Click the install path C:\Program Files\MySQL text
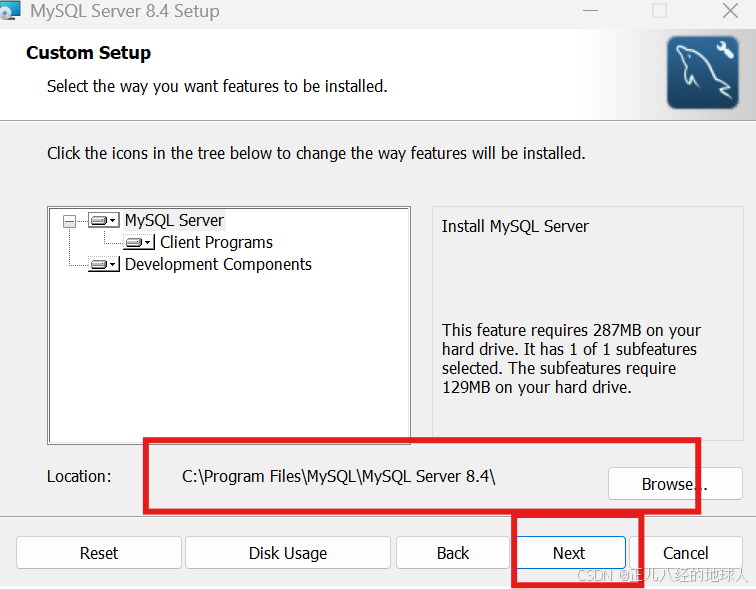Screen dimensions: 756x589 point(338,476)
